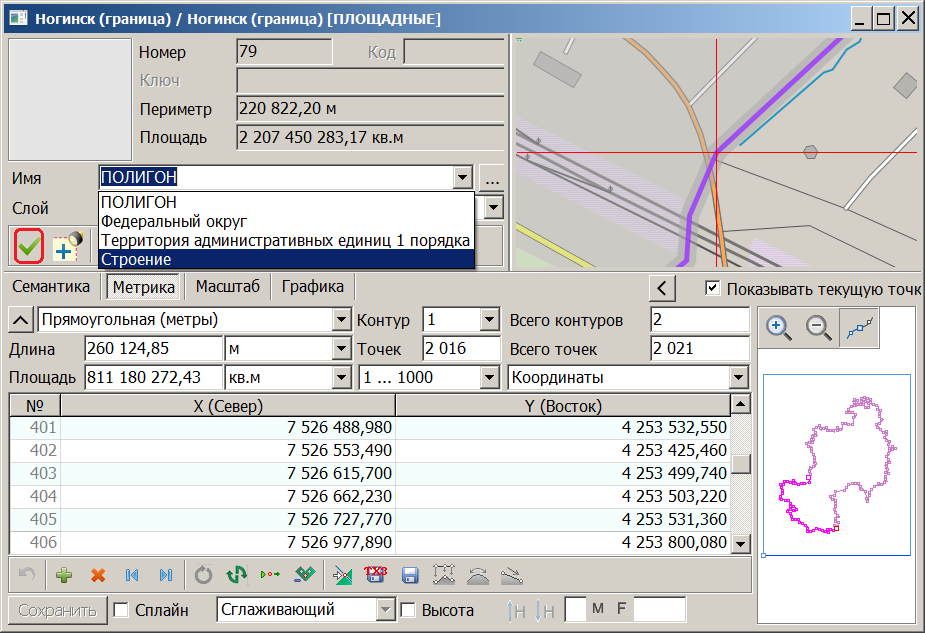Save metrics with the diskette icon
The height and width of the screenshot is (633, 925).
410,574
